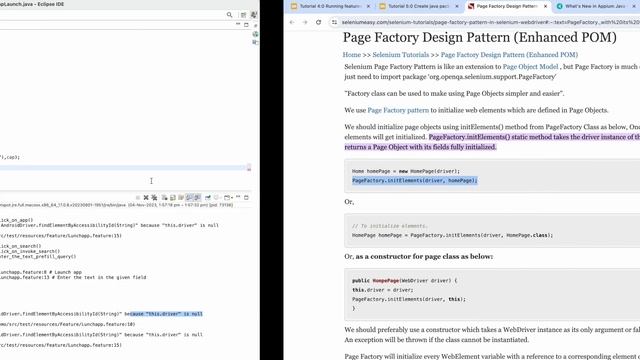The width and height of the screenshot is (640, 360).
Task: Minimize the Console view
Action: point(238,197)
